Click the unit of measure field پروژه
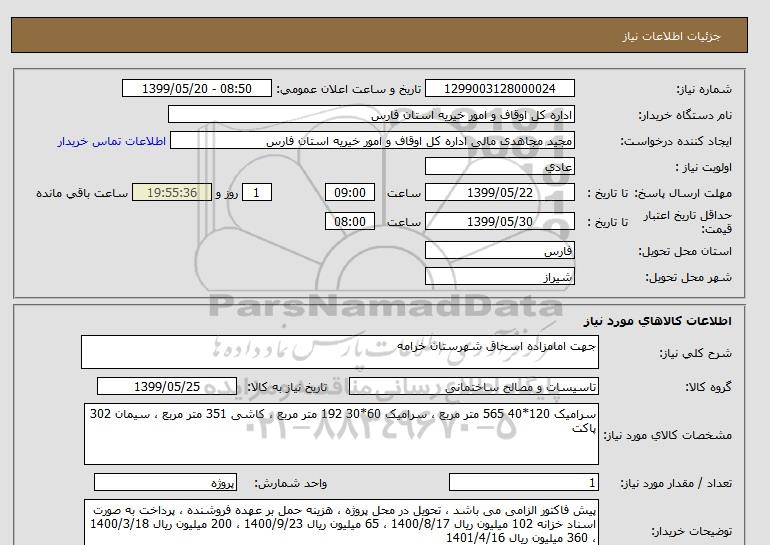 coord(165,483)
